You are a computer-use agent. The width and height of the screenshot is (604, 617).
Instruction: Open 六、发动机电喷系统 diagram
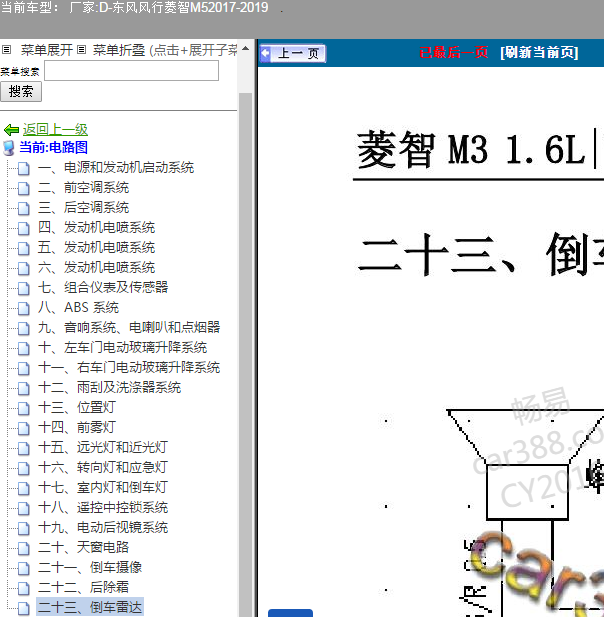[x=96, y=268]
